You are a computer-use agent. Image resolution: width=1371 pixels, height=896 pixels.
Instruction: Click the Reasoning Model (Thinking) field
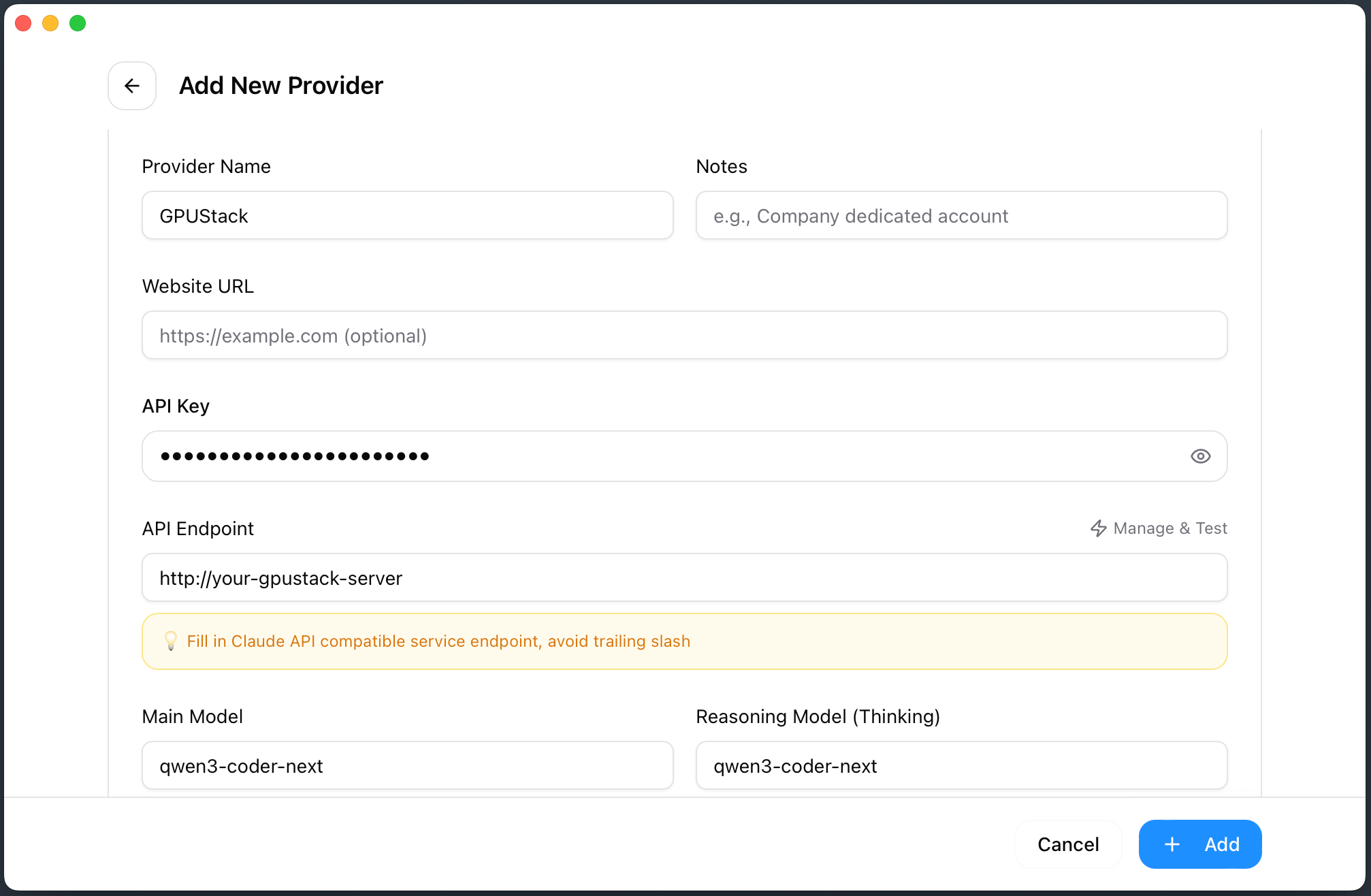coord(961,766)
